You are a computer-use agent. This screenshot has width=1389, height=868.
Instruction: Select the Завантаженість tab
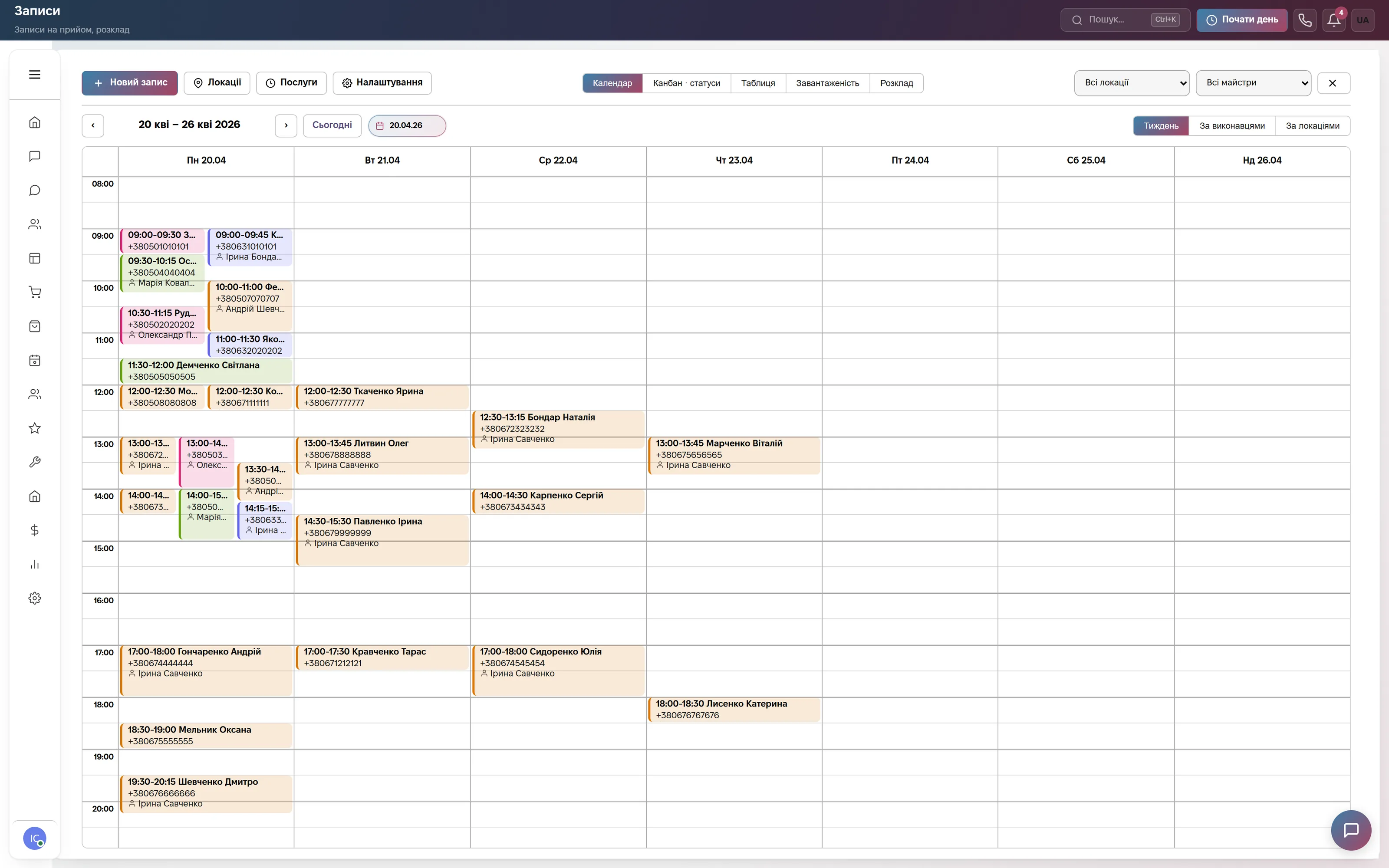(x=827, y=83)
